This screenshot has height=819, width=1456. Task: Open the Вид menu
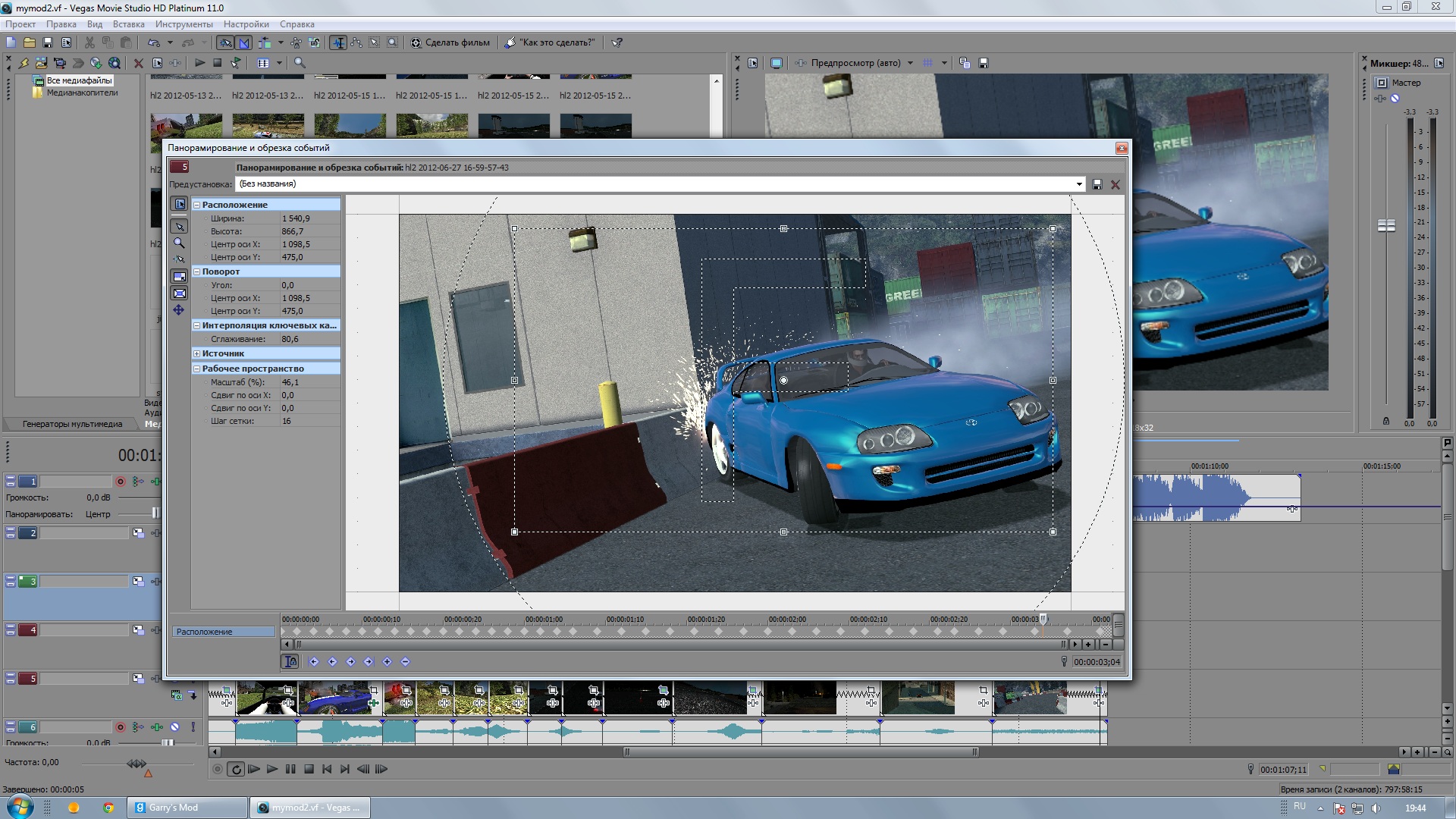pos(95,24)
